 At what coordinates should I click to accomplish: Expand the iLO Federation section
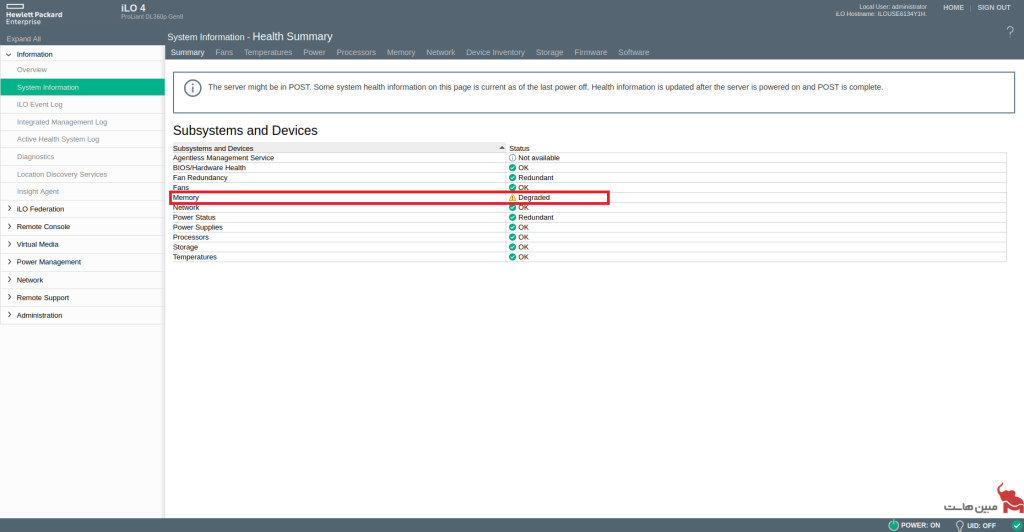point(9,209)
